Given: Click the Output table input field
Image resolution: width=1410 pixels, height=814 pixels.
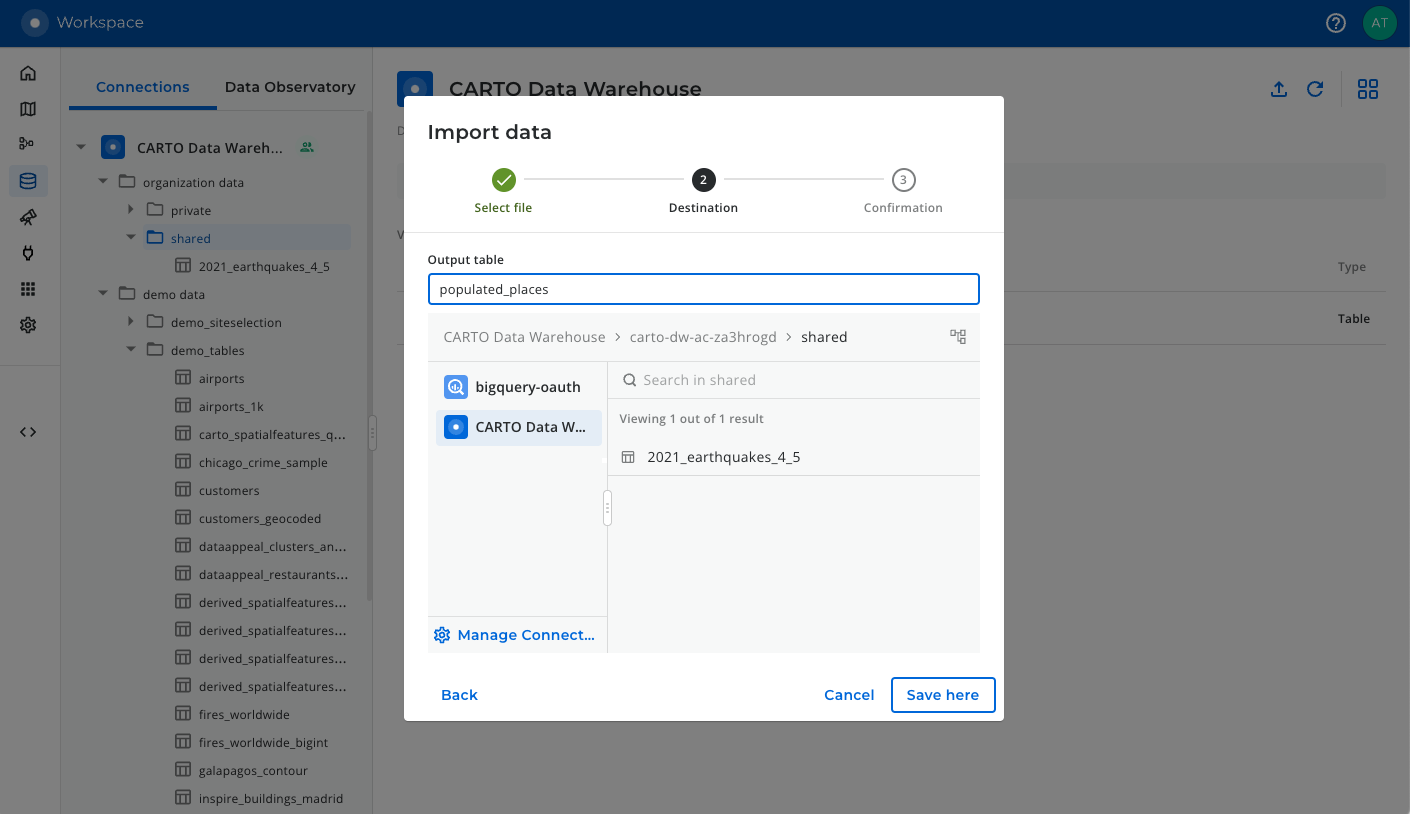Looking at the screenshot, I should click(x=703, y=289).
